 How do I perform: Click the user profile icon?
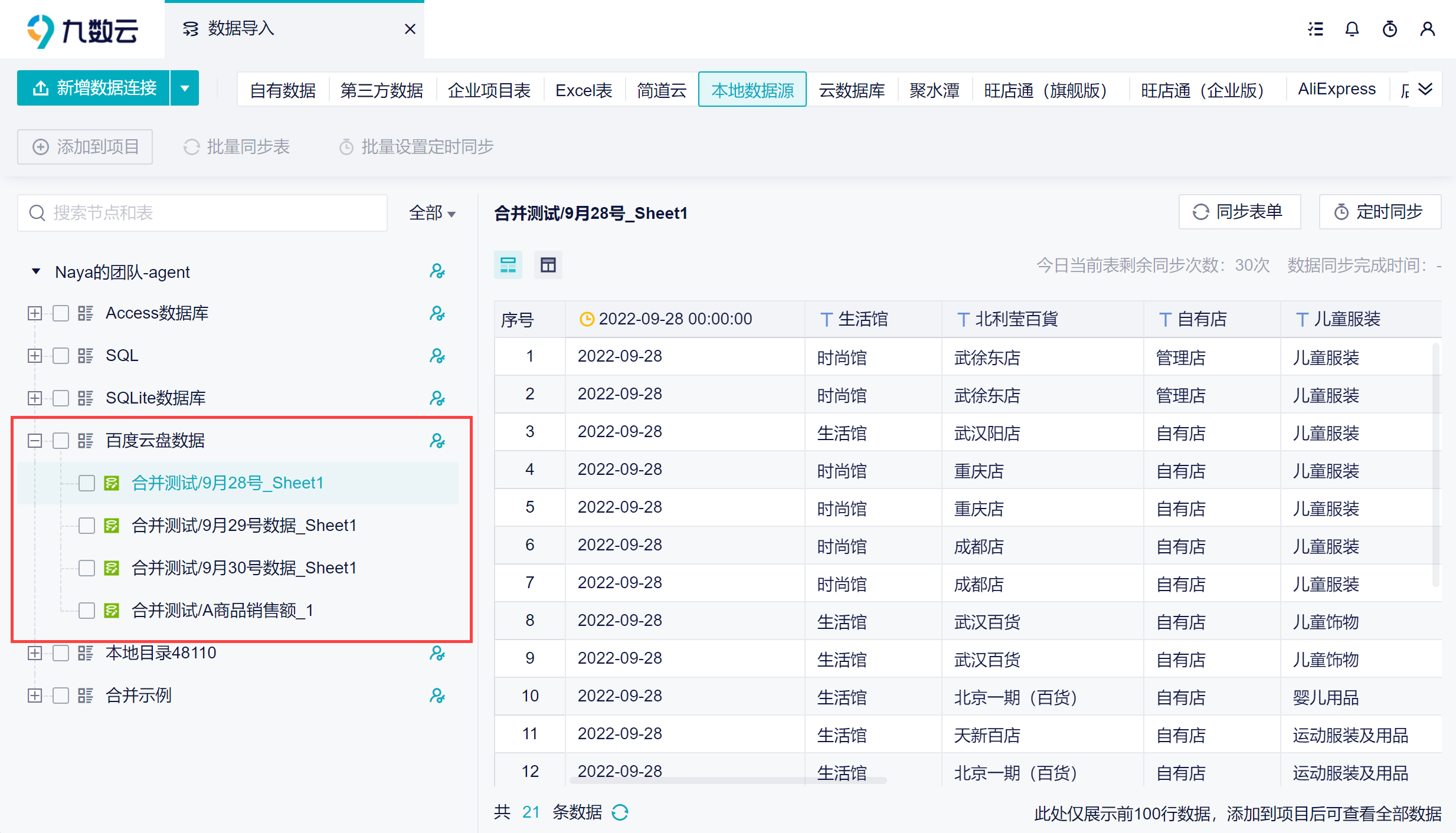pos(1427,29)
